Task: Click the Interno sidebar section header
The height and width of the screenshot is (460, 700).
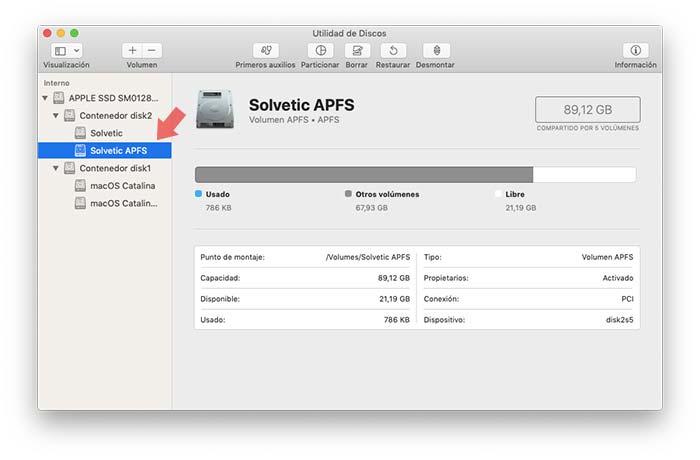Action: [57, 83]
